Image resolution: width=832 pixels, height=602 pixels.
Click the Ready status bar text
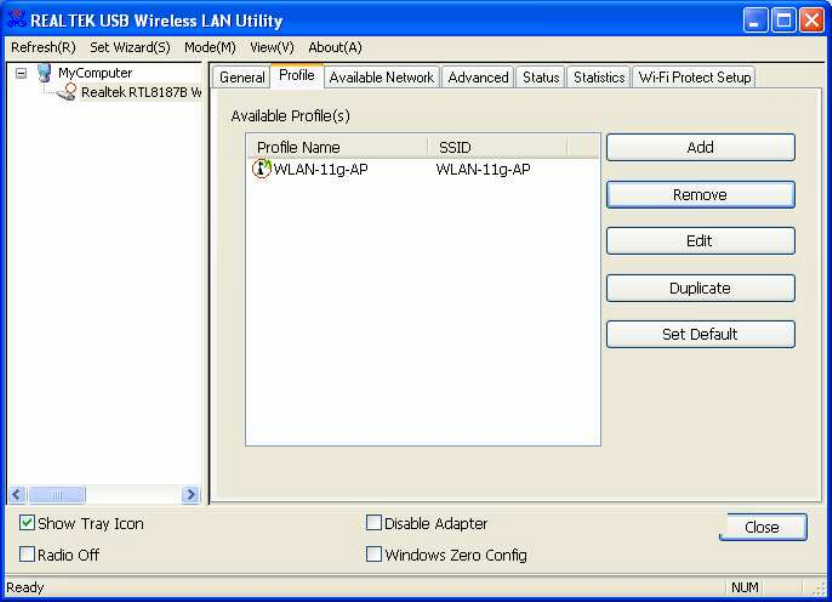(25, 588)
